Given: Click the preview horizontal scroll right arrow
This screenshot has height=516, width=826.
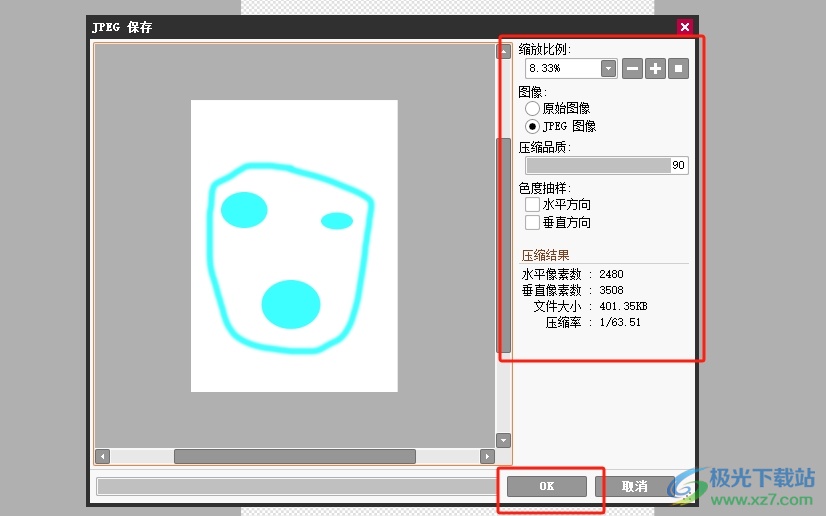Looking at the screenshot, I should coord(487,457).
